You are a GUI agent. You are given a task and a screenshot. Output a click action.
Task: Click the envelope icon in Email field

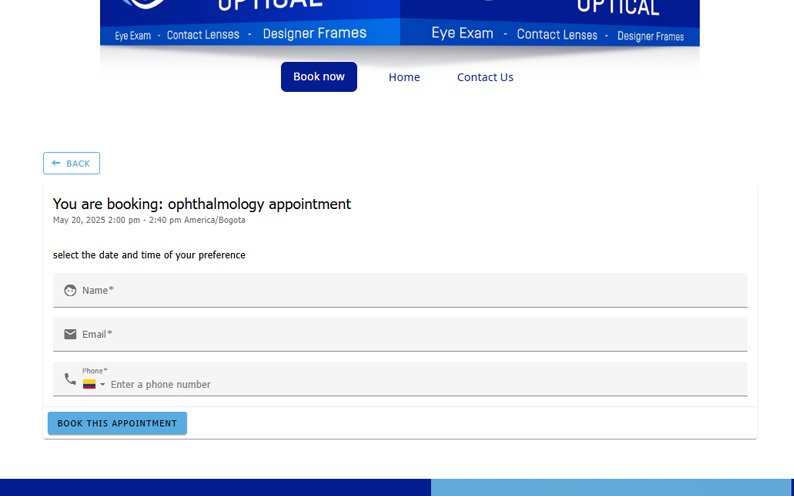[x=70, y=334]
